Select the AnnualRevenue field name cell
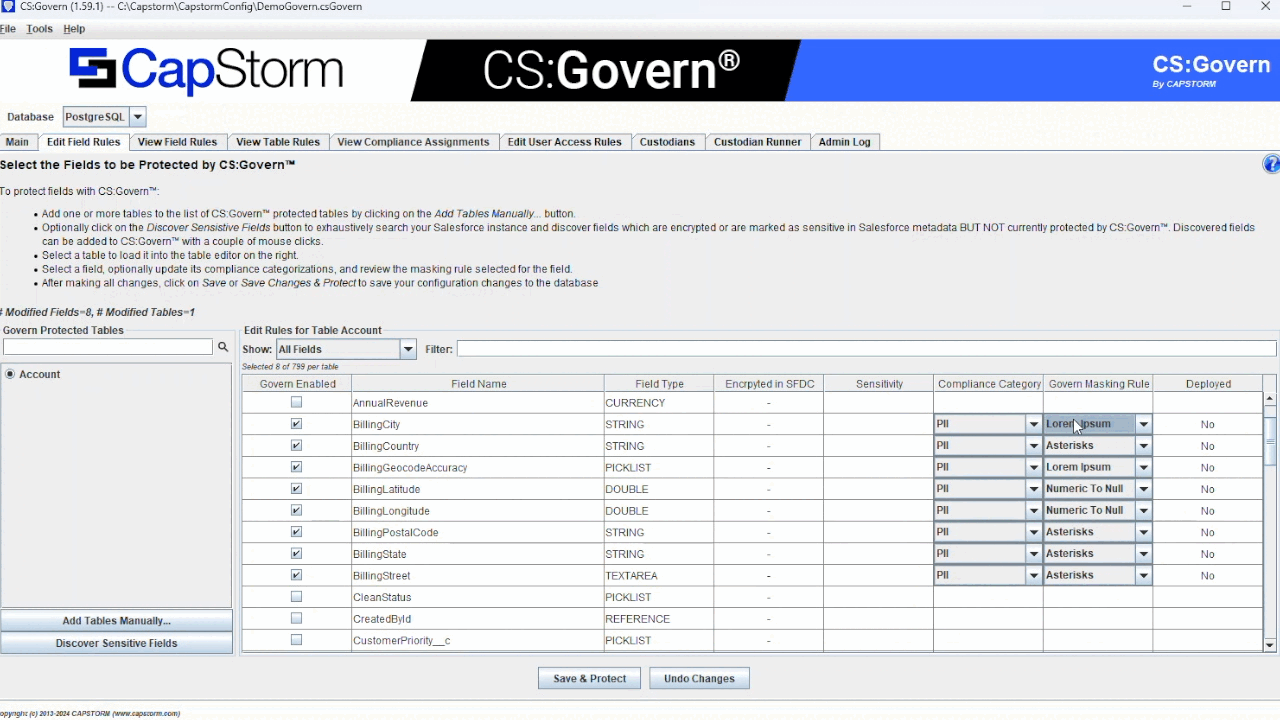The image size is (1280, 720). point(478,403)
